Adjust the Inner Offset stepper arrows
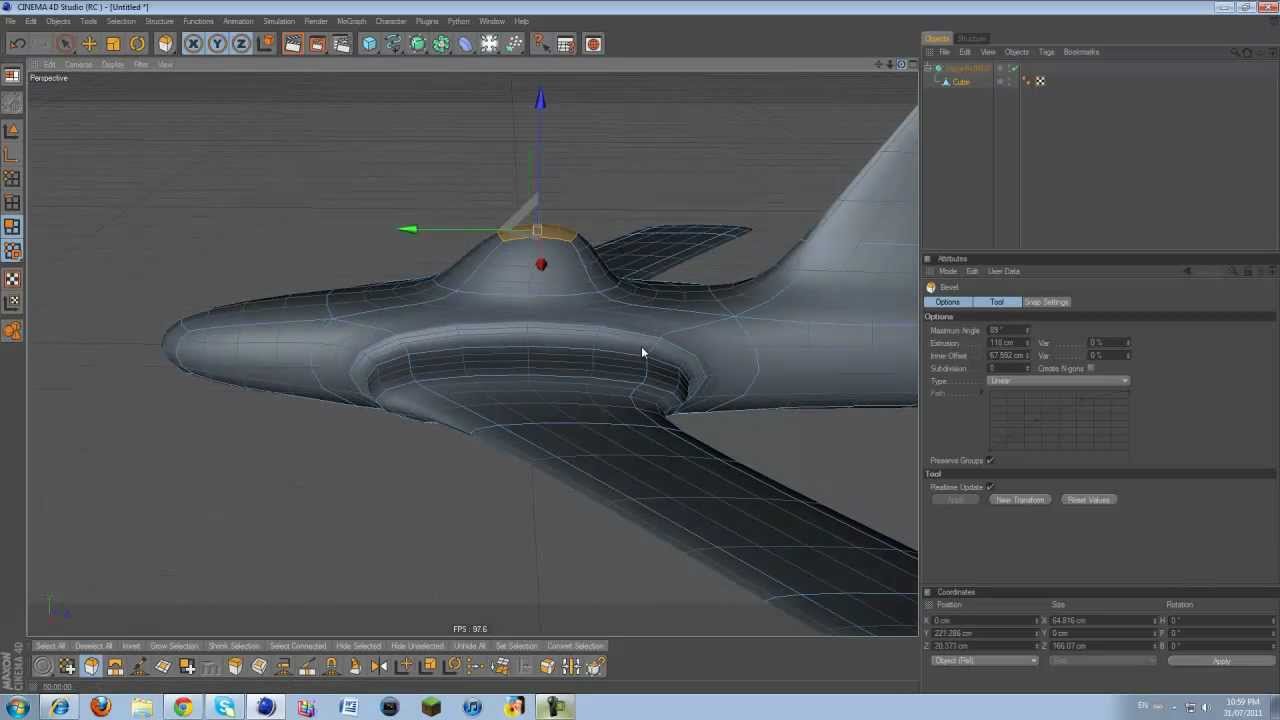Viewport: 1280px width, 720px height. (x=1028, y=356)
